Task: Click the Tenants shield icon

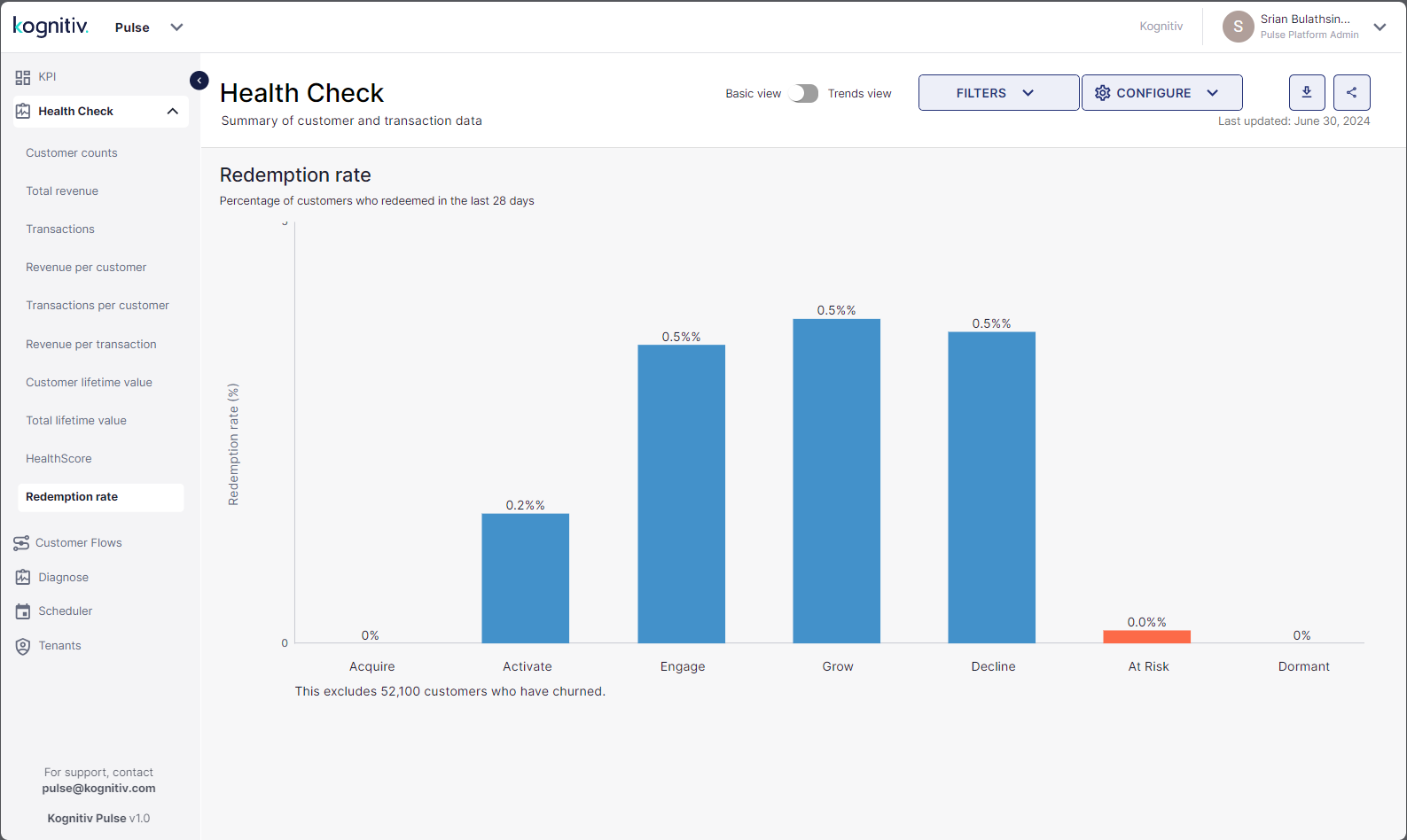Action: click(x=23, y=646)
